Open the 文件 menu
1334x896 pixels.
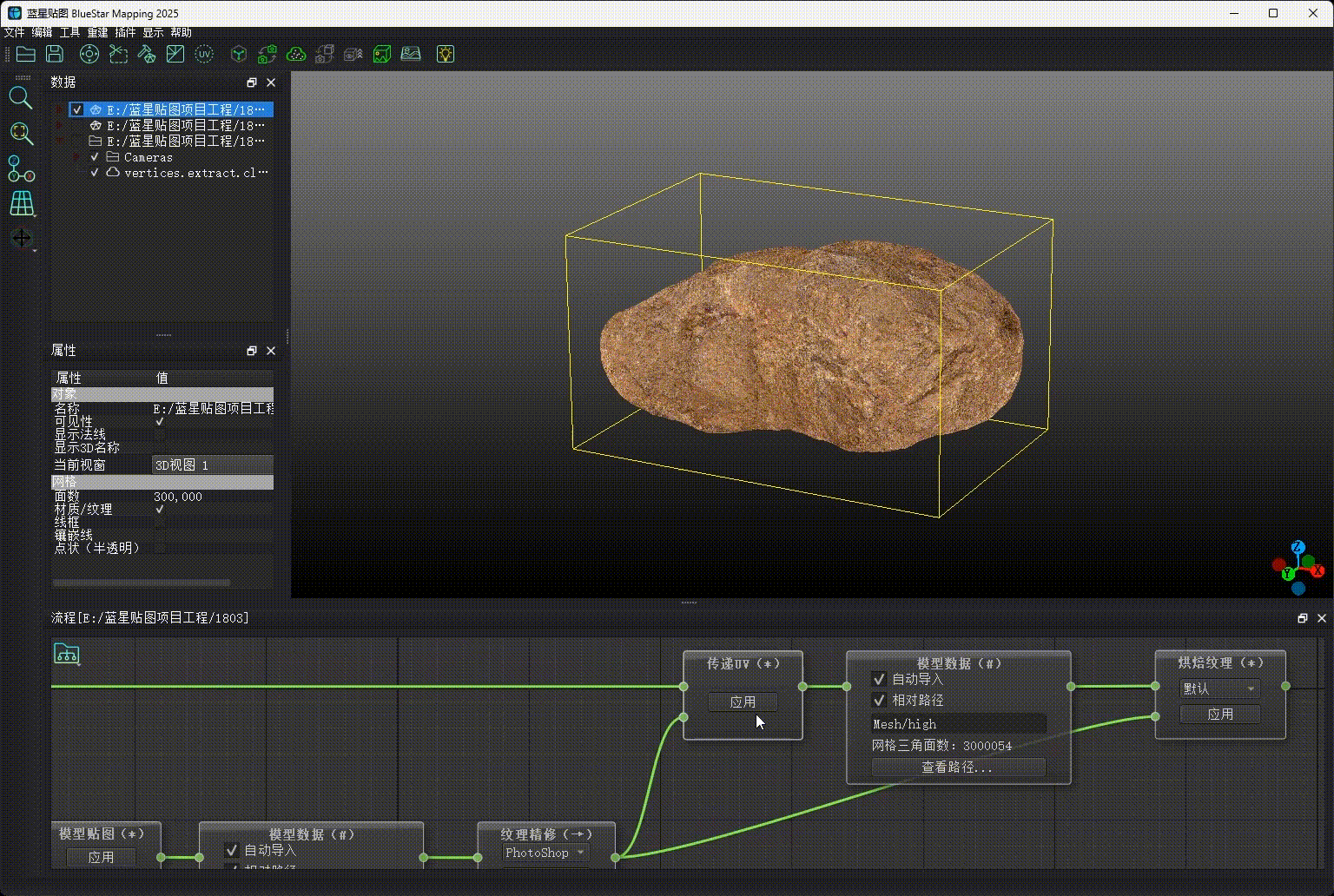pos(15,32)
